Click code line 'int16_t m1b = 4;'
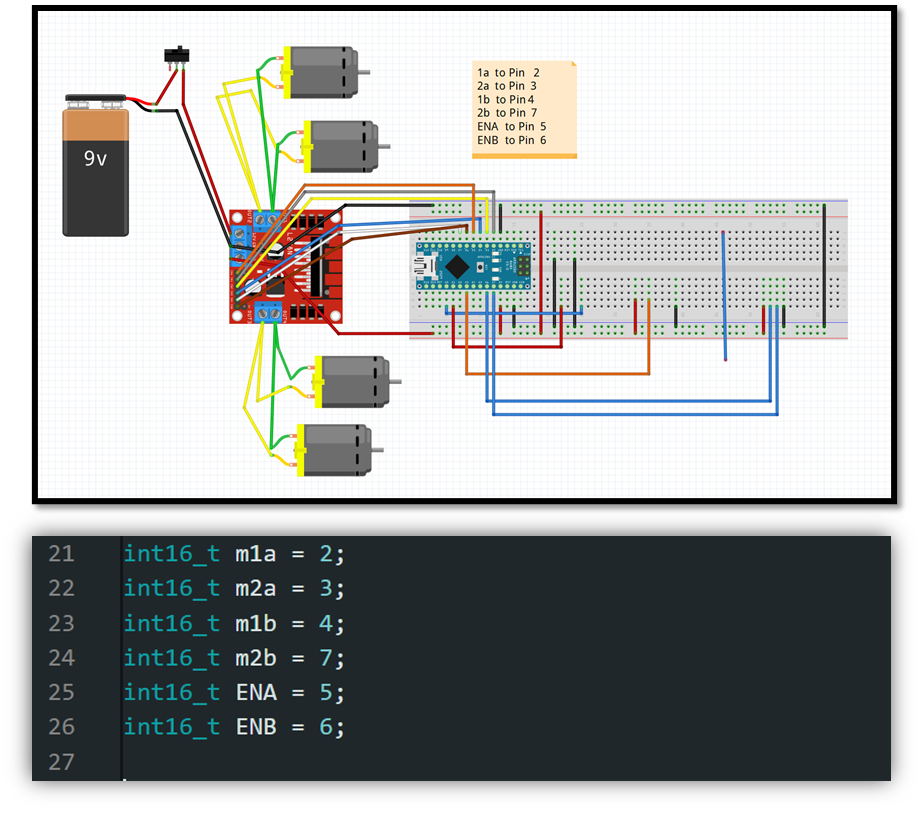Screen dimensions: 923x813 (x=234, y=623)
